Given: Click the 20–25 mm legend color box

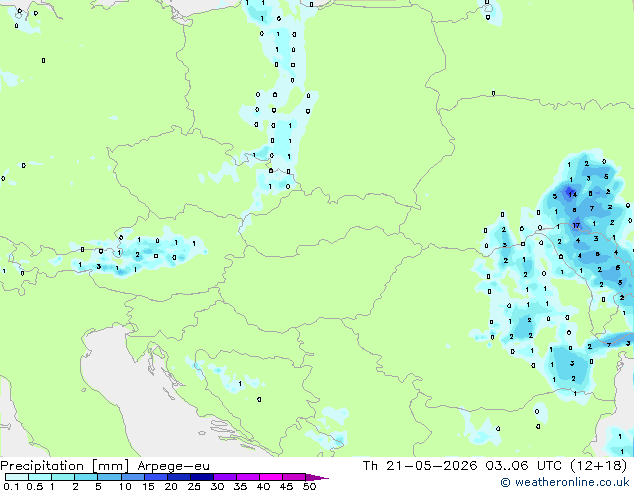Looking at the screenshot, I should [178, 477].
